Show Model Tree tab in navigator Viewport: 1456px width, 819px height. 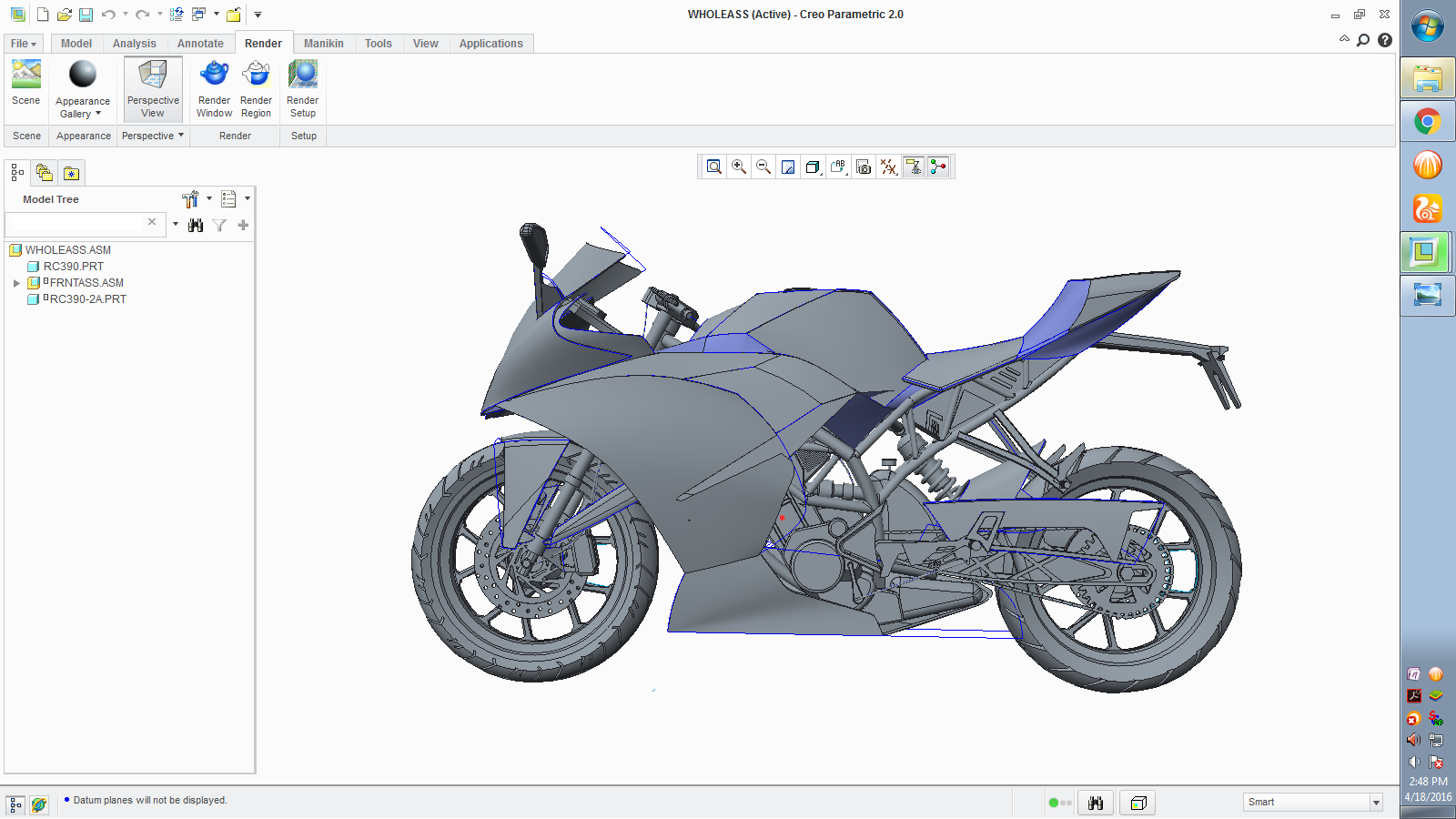coord(17,173)
